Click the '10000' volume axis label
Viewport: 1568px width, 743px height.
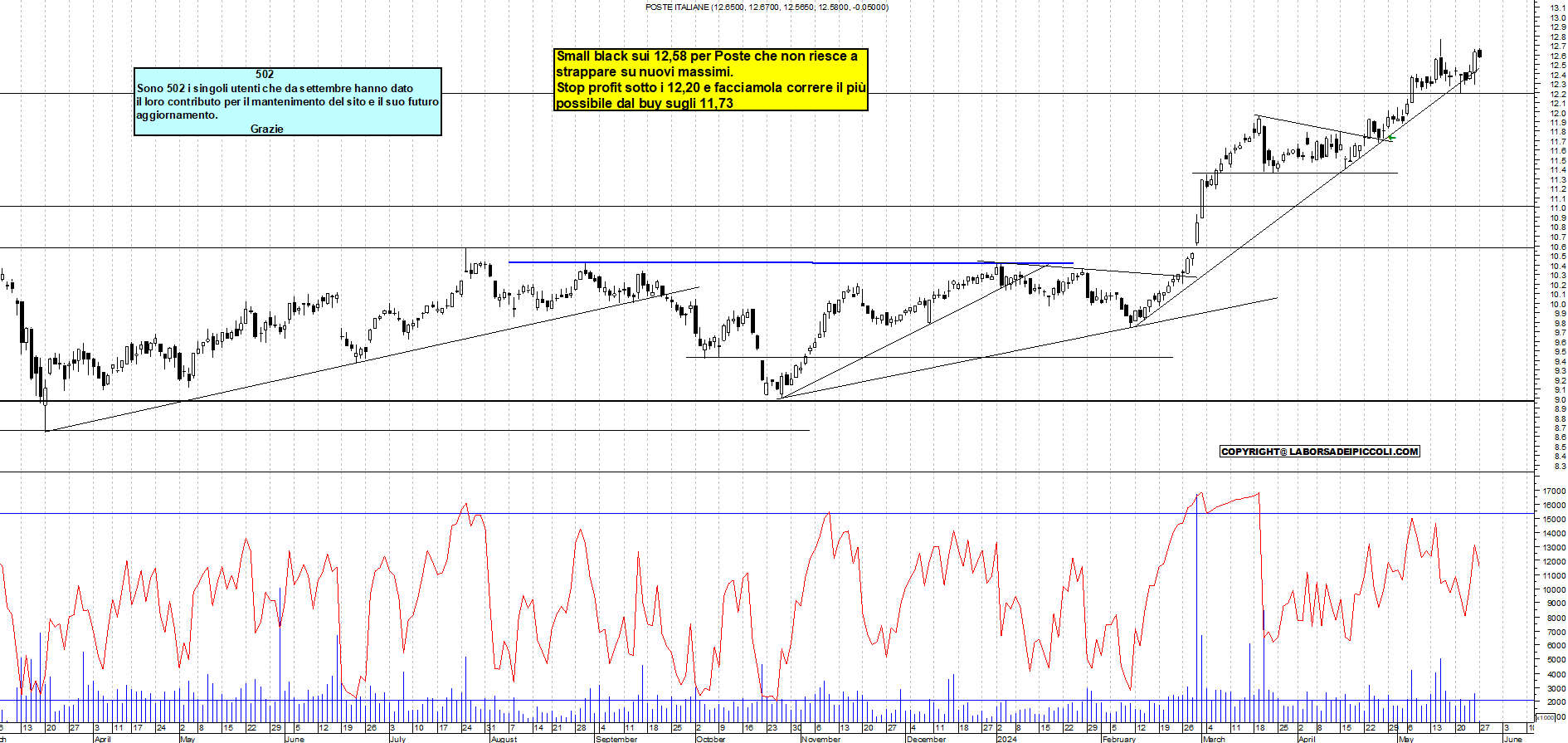(1554, 589)
